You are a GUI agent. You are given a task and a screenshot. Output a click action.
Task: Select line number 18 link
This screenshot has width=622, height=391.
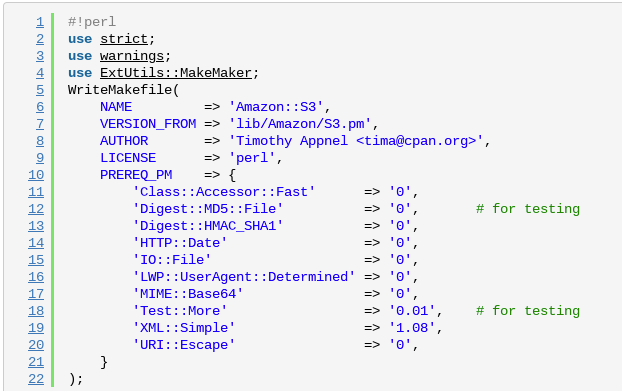[x=36, y=311]
